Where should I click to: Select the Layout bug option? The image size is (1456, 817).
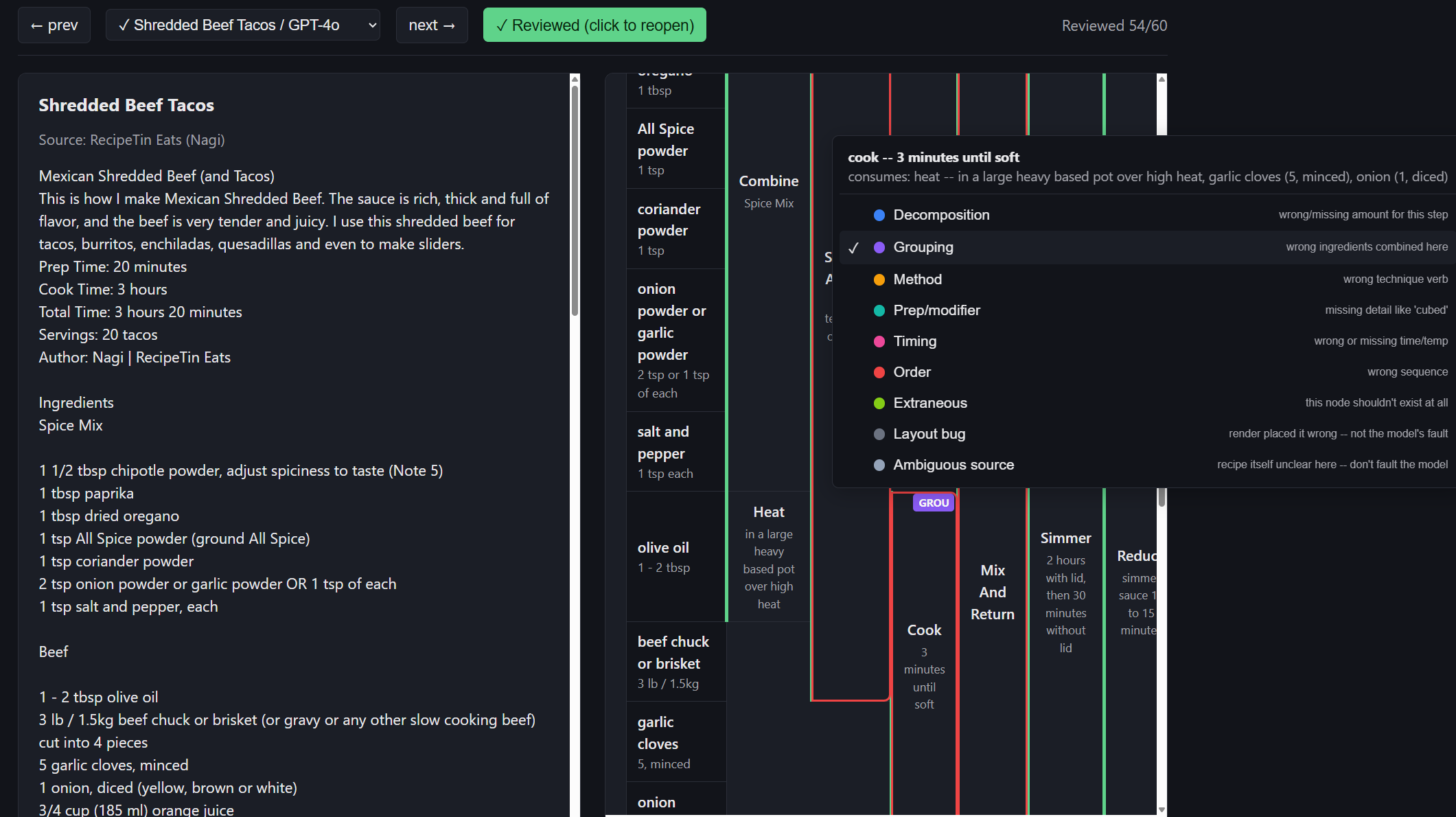(x=1146, y=434)
